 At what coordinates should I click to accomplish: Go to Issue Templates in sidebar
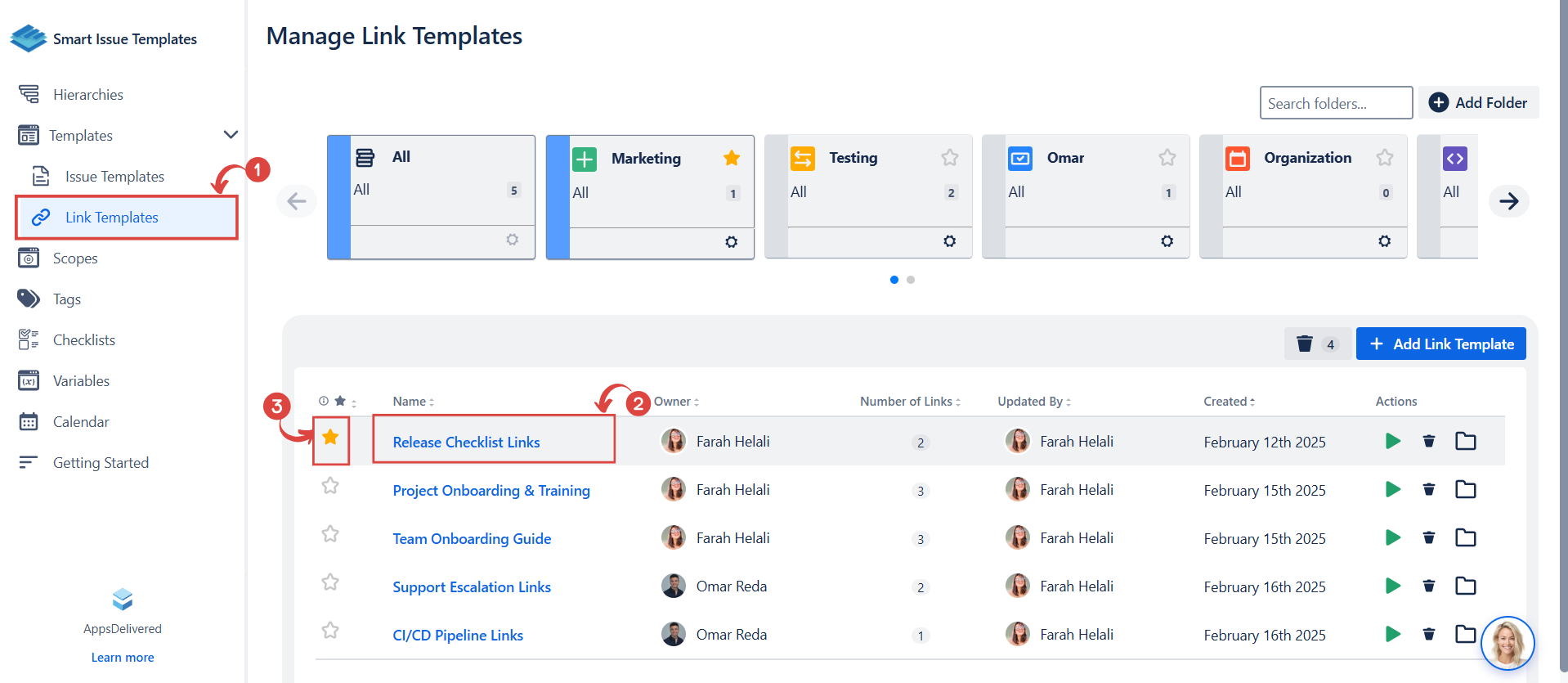point(114,177)
